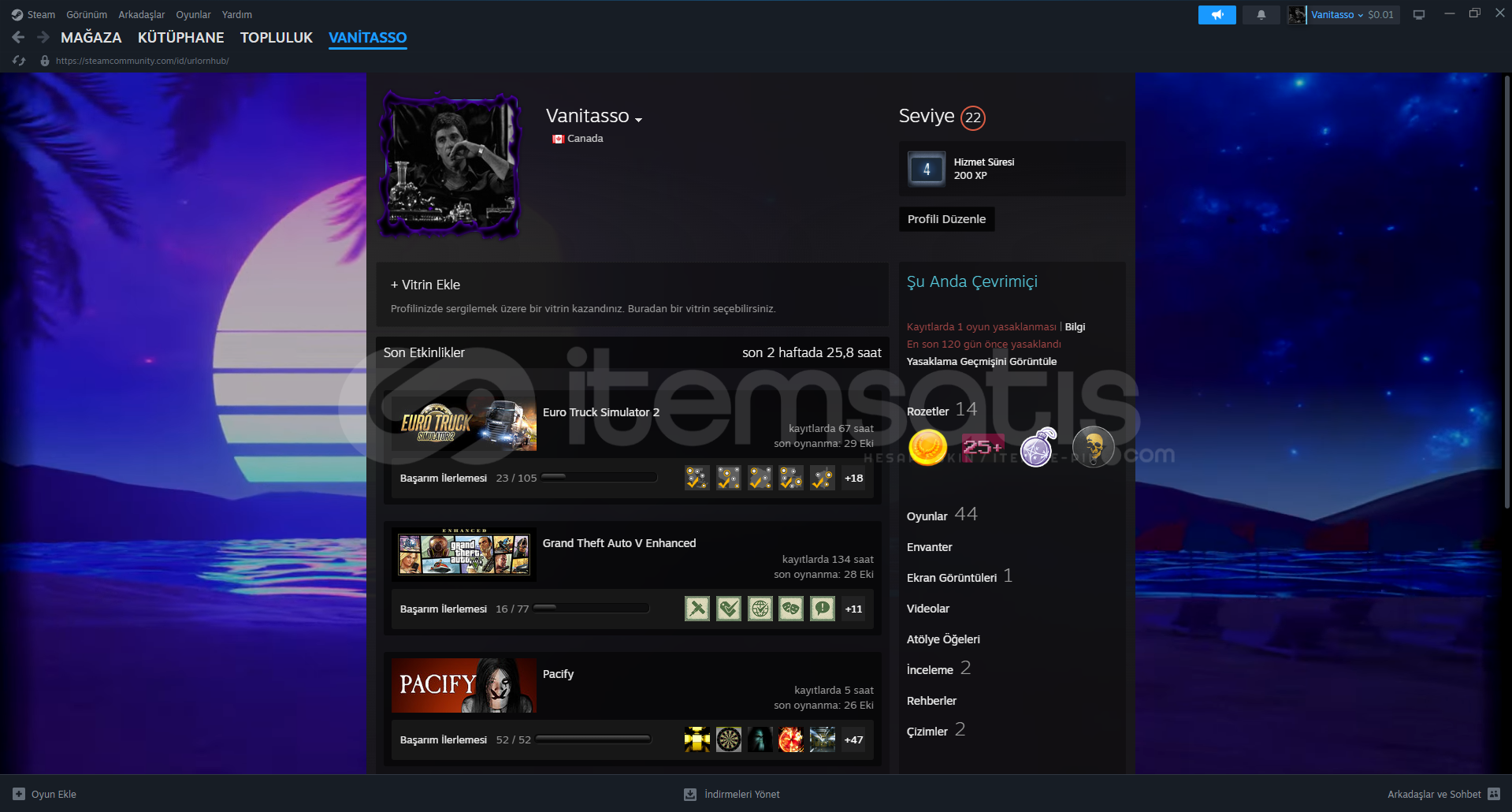Click the Pacify achievement progress bar
1512x812 pixels.
(593, 739)
